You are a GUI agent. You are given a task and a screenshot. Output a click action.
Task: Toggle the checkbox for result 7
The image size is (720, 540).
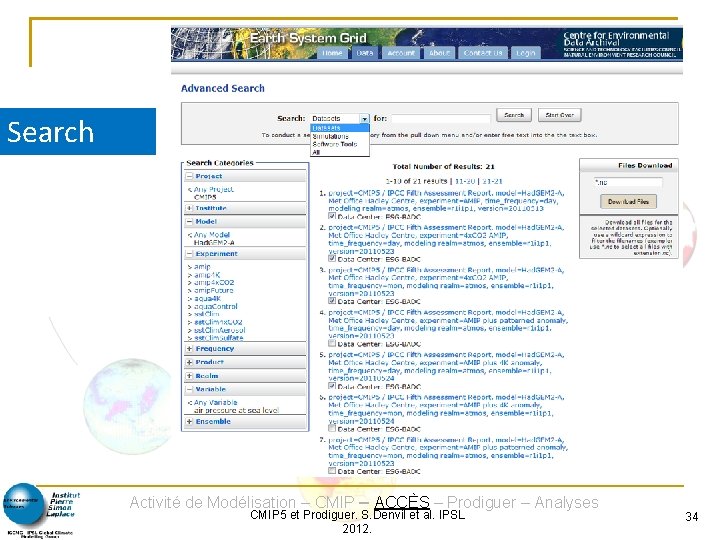click(332, 471)
